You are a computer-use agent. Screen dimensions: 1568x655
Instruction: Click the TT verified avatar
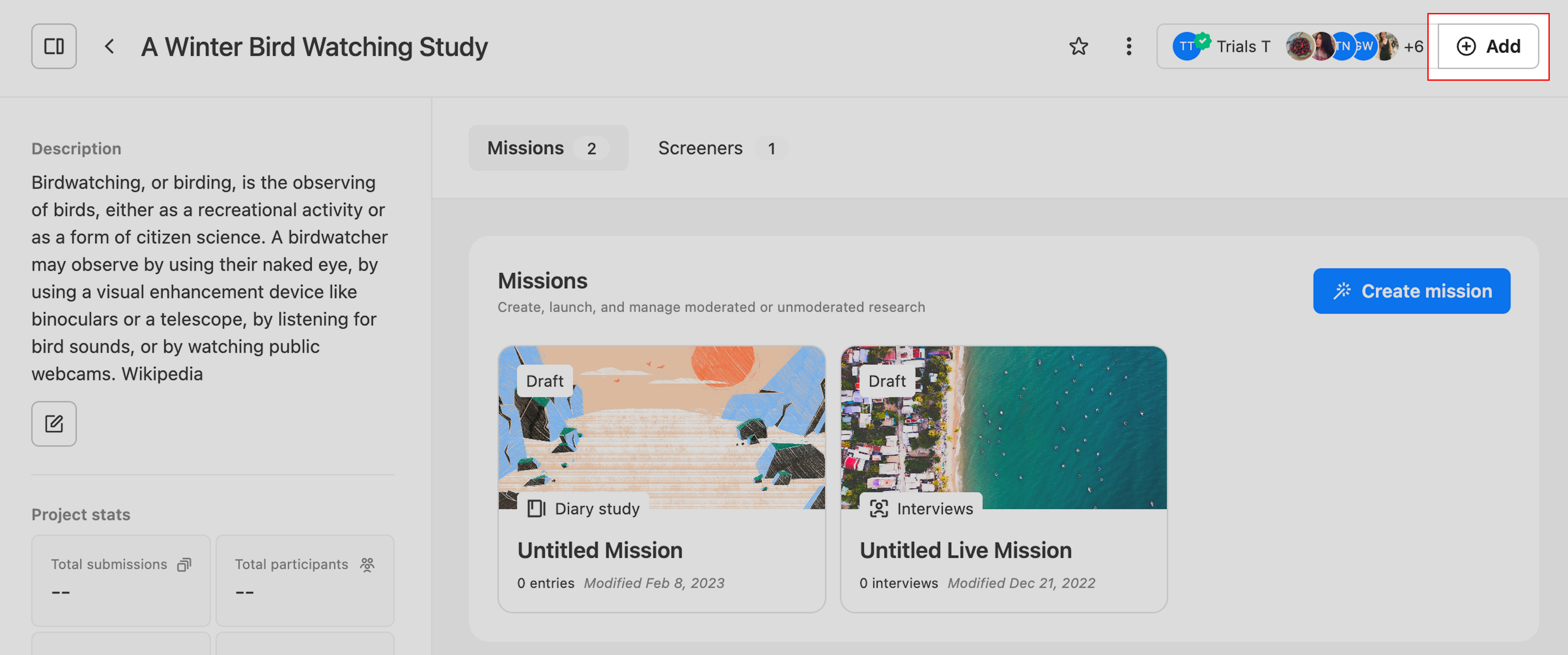pos(1186,46)
